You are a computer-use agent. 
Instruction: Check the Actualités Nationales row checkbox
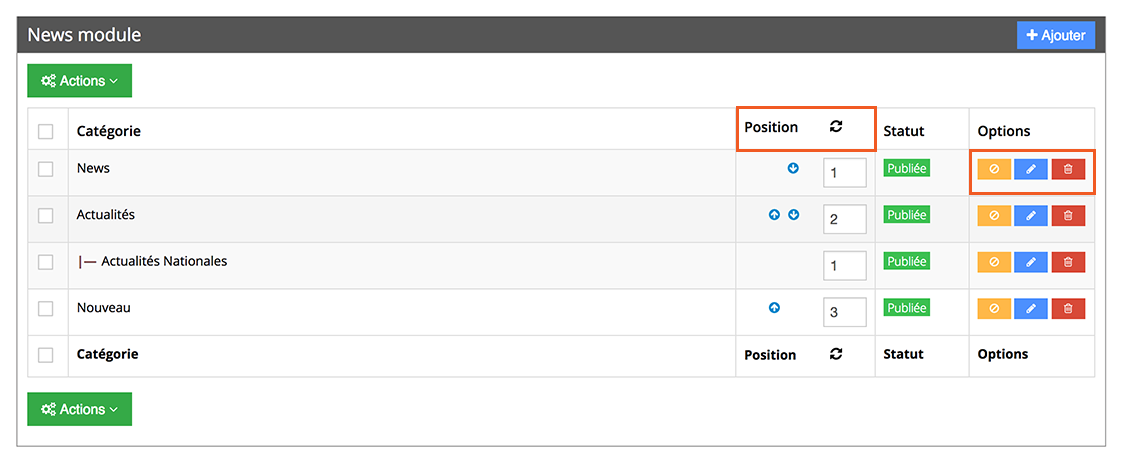coord(46,262)
